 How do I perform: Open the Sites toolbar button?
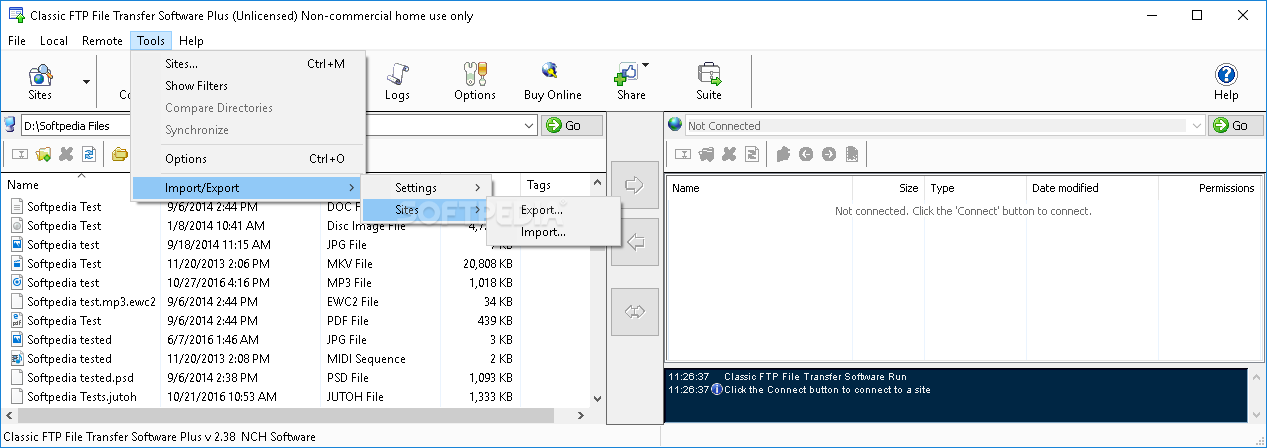[x=40, y=81]
